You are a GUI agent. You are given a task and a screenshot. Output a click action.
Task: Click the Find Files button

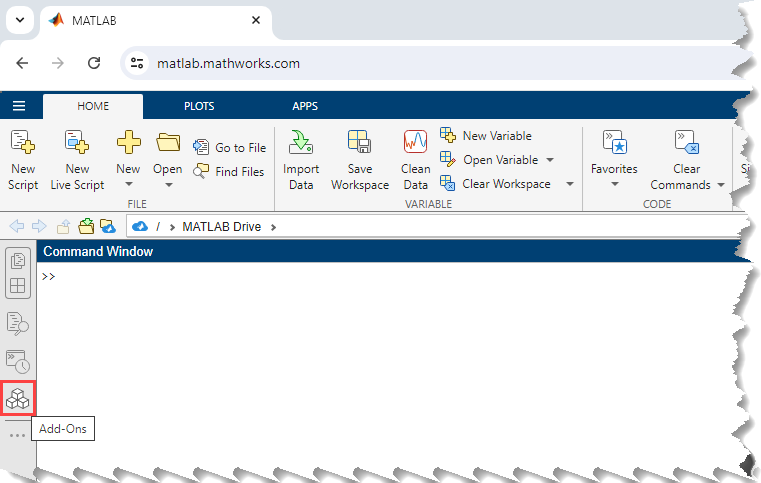coord(230,171)
